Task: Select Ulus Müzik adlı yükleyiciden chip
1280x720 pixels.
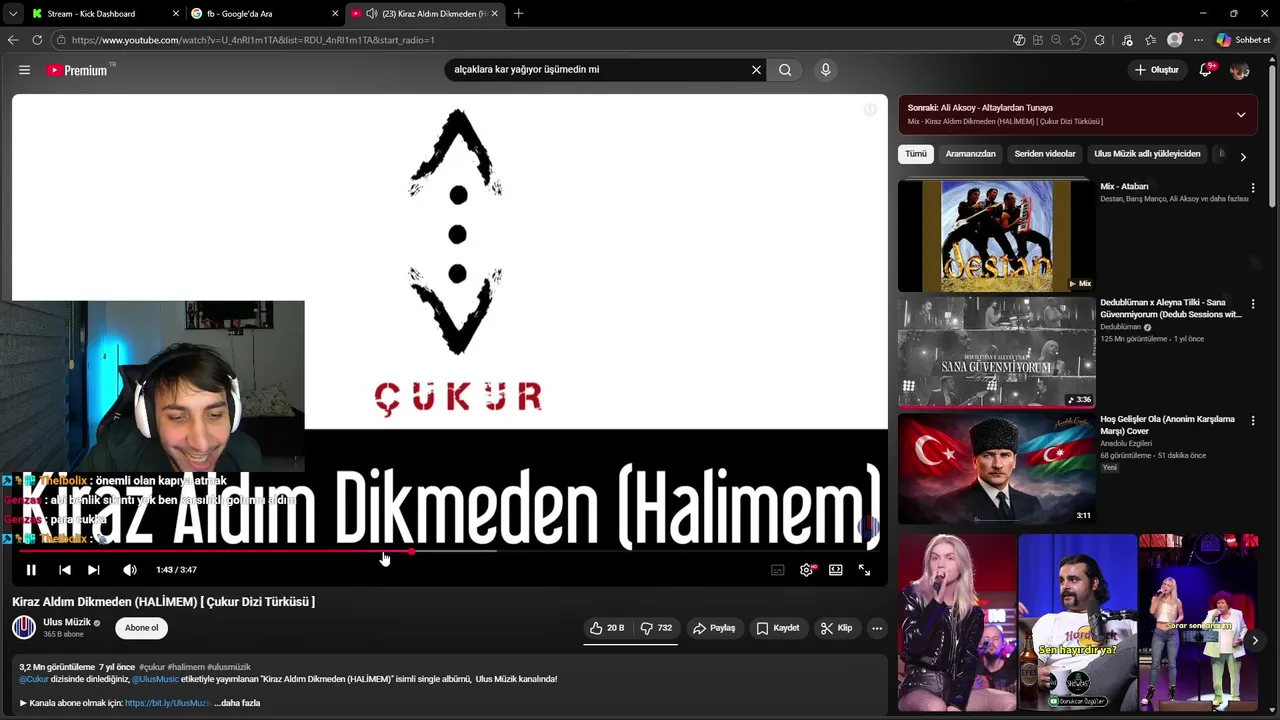Action: (x=1147, y=154)
